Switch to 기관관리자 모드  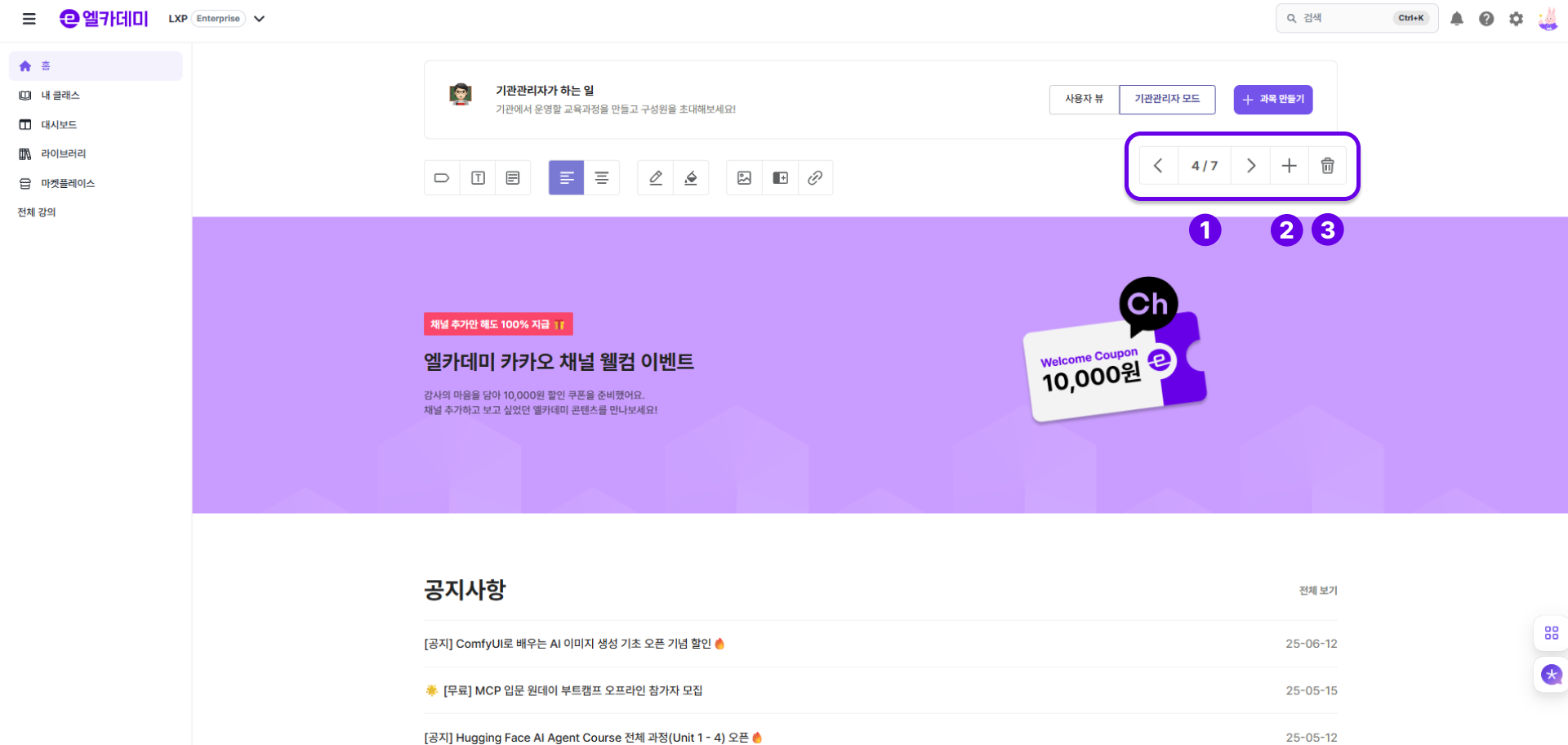coord(1167,99)
